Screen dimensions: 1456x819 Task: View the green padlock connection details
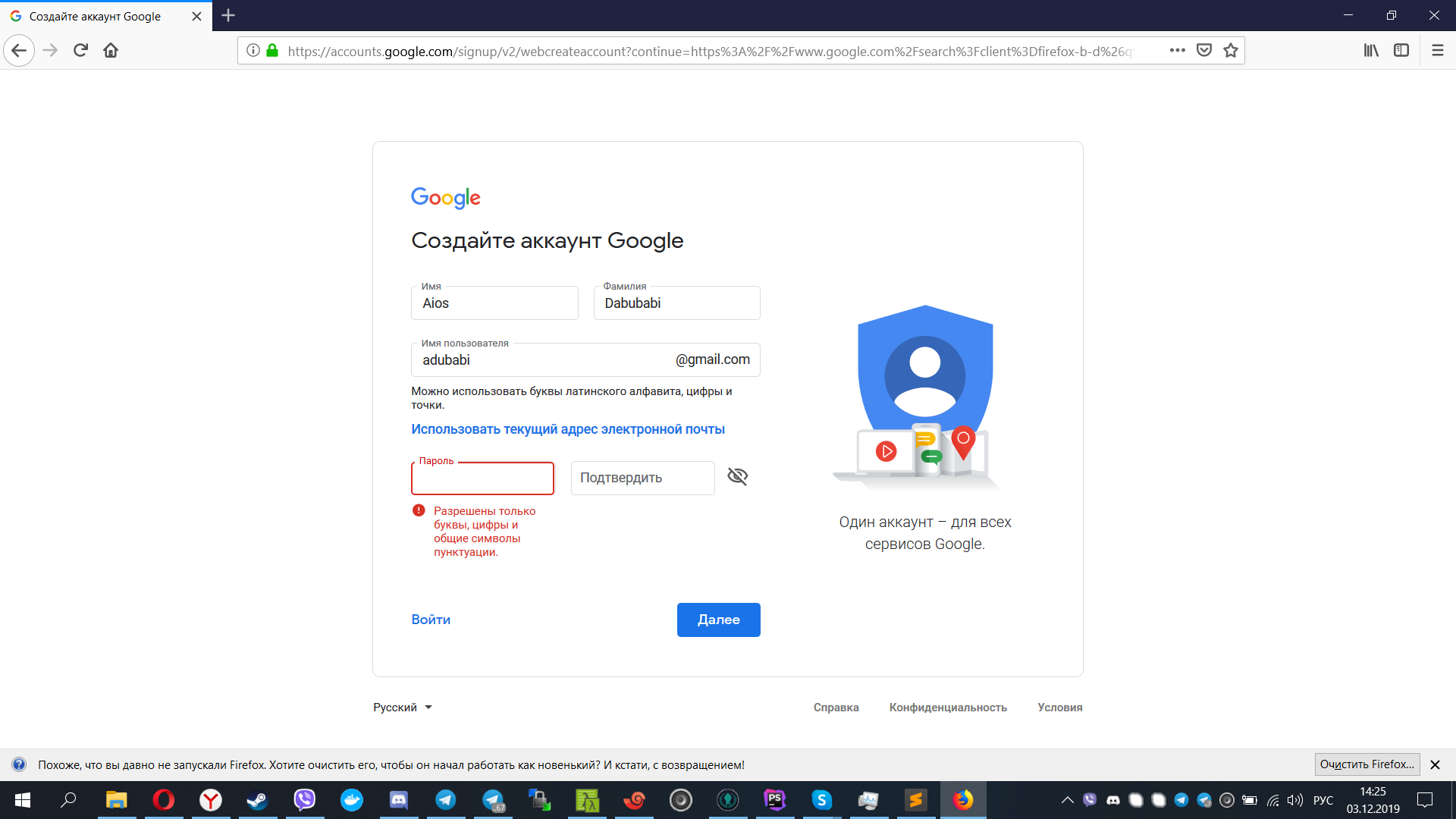(x=272, y=51)
